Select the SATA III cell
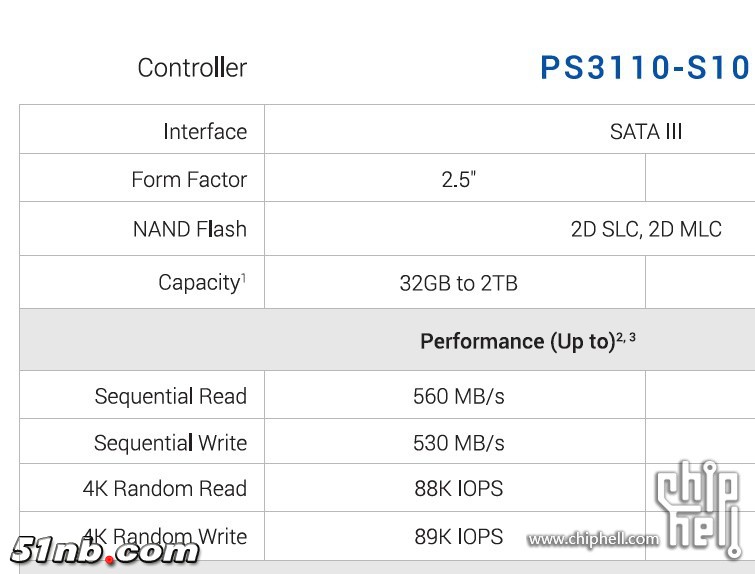755x574 pixels. coord(646,132)
